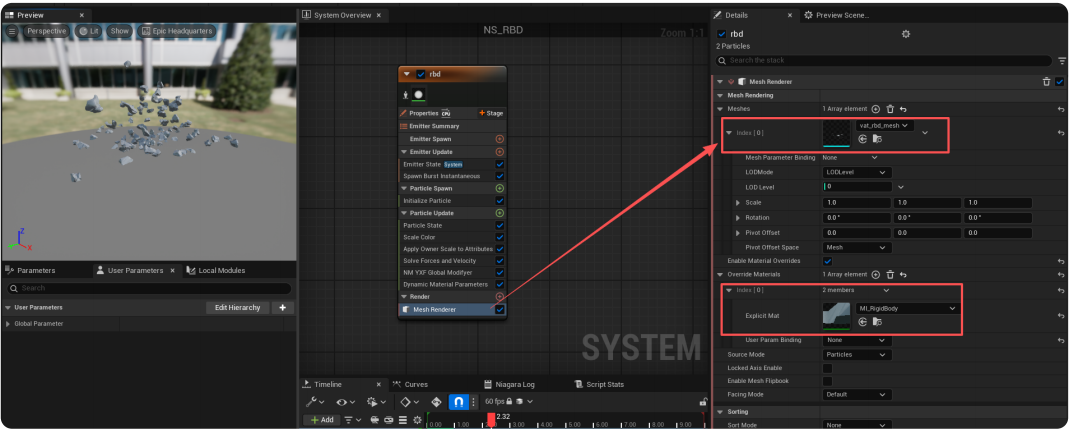Click the add module icon for Particle Update
Image resolution: width=1071 pixels, height=431 pixels.
pos(499,213)
